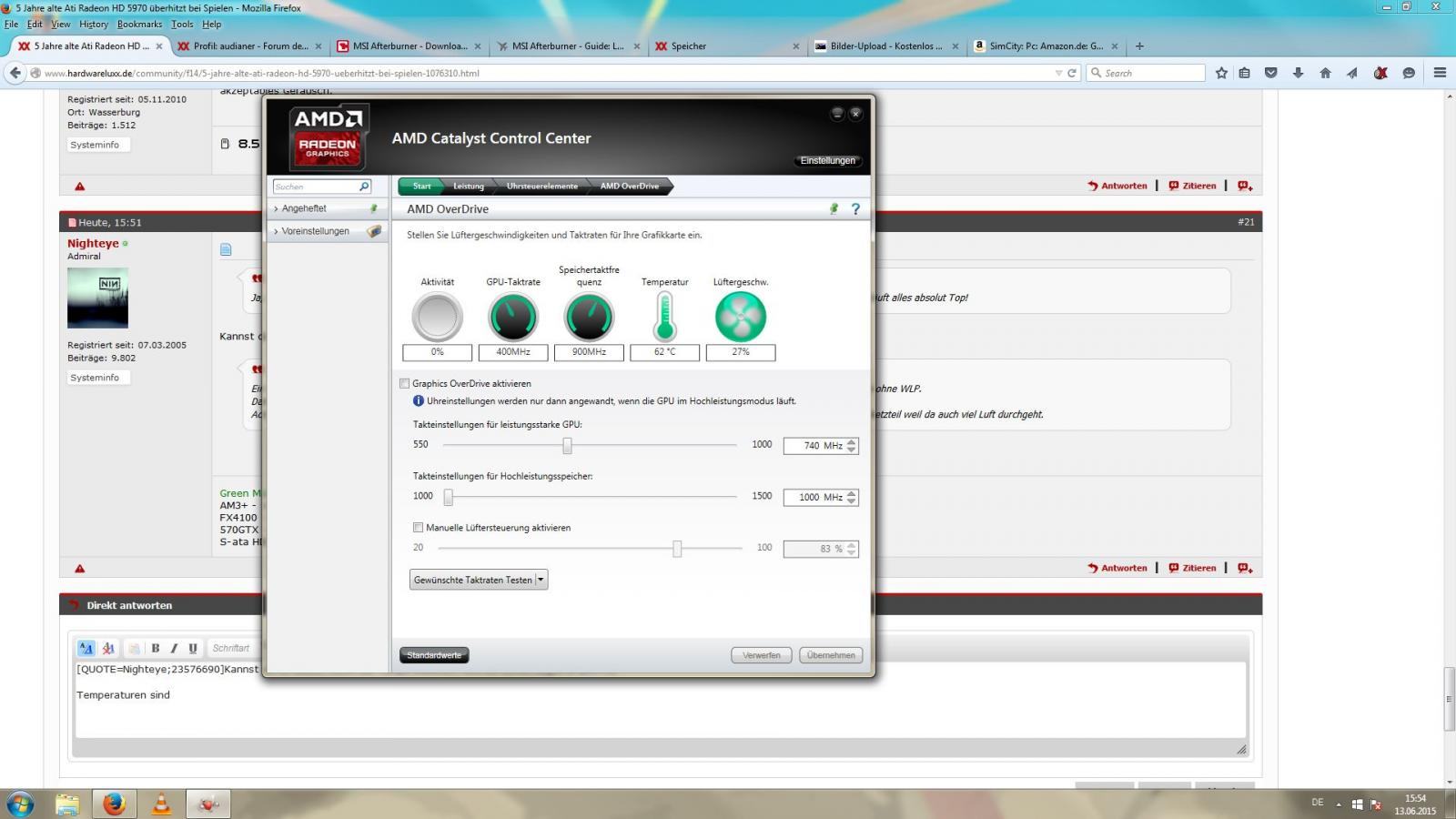Go back to previous page
Screen dimensions: 1456x819
pyautogui.click(x=15, y=73)
